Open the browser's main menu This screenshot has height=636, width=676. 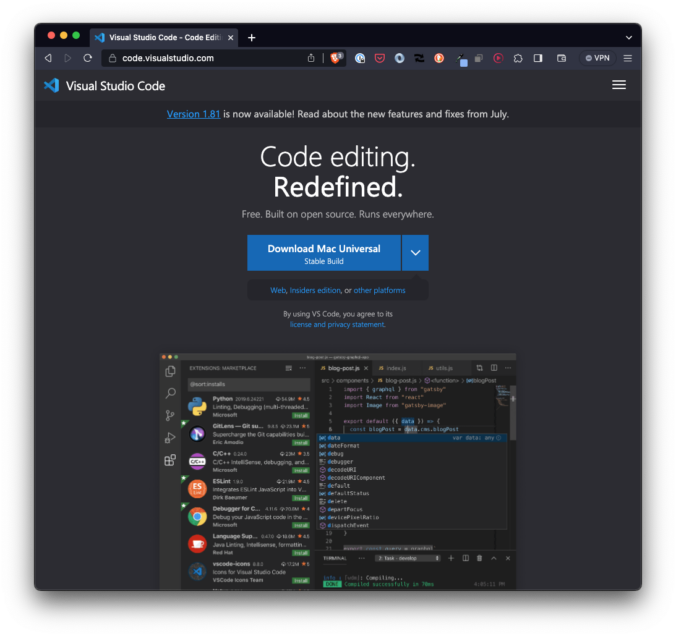coord(627,58)
